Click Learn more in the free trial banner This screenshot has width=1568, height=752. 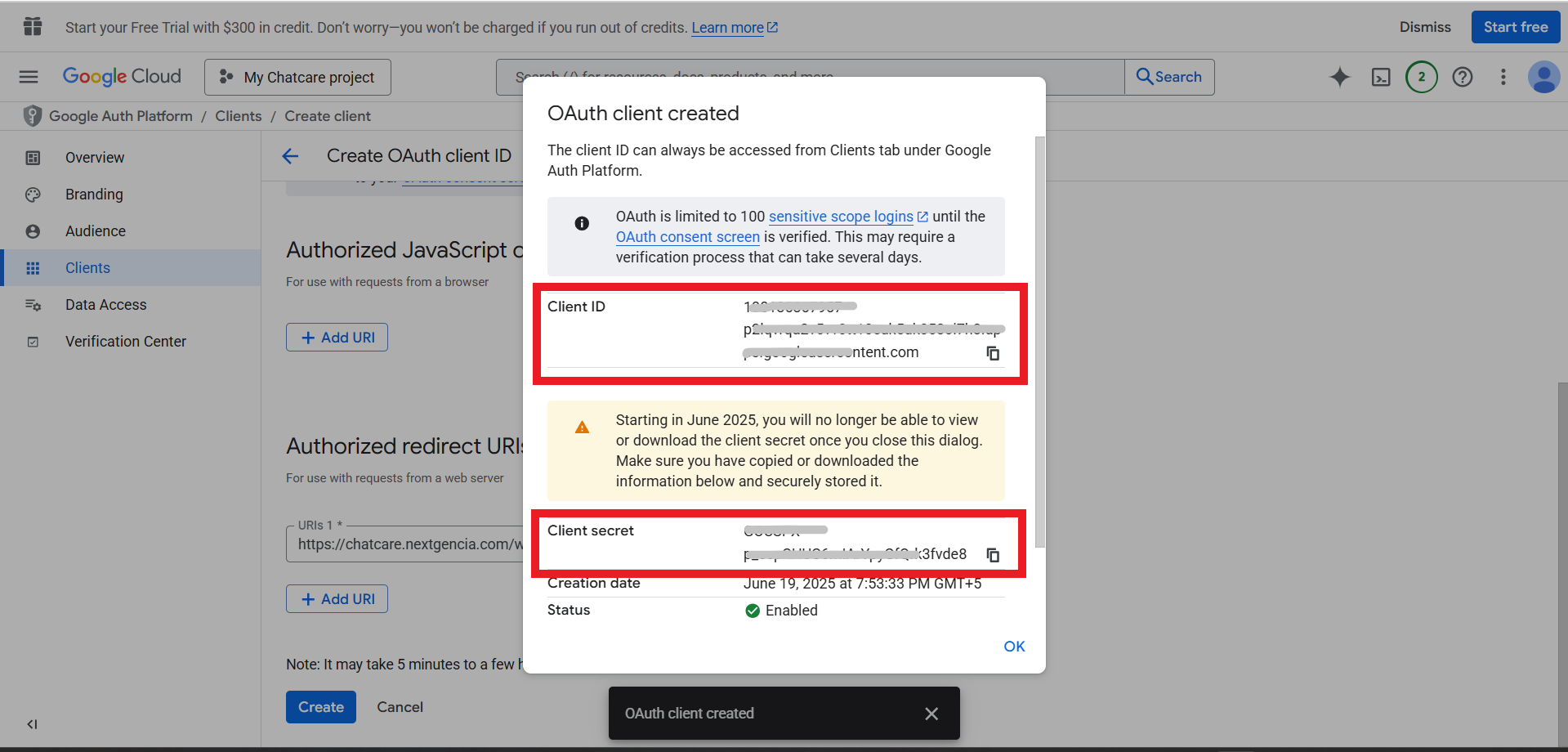tap(735, 28)
